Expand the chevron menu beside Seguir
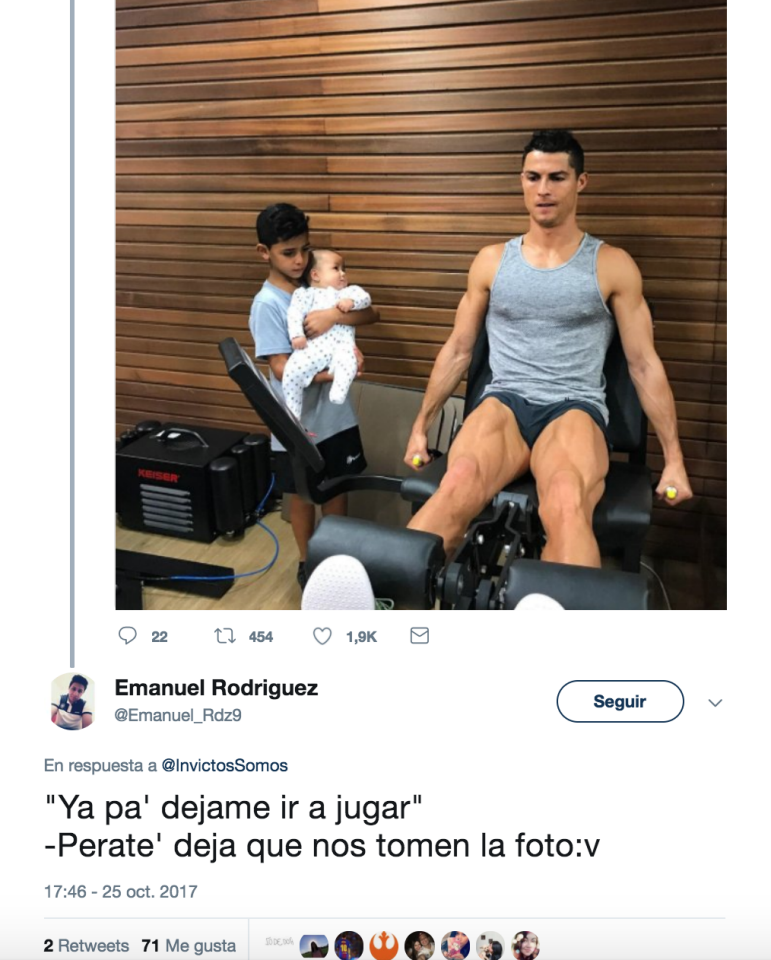771x960 pixels. coord(715,702)
